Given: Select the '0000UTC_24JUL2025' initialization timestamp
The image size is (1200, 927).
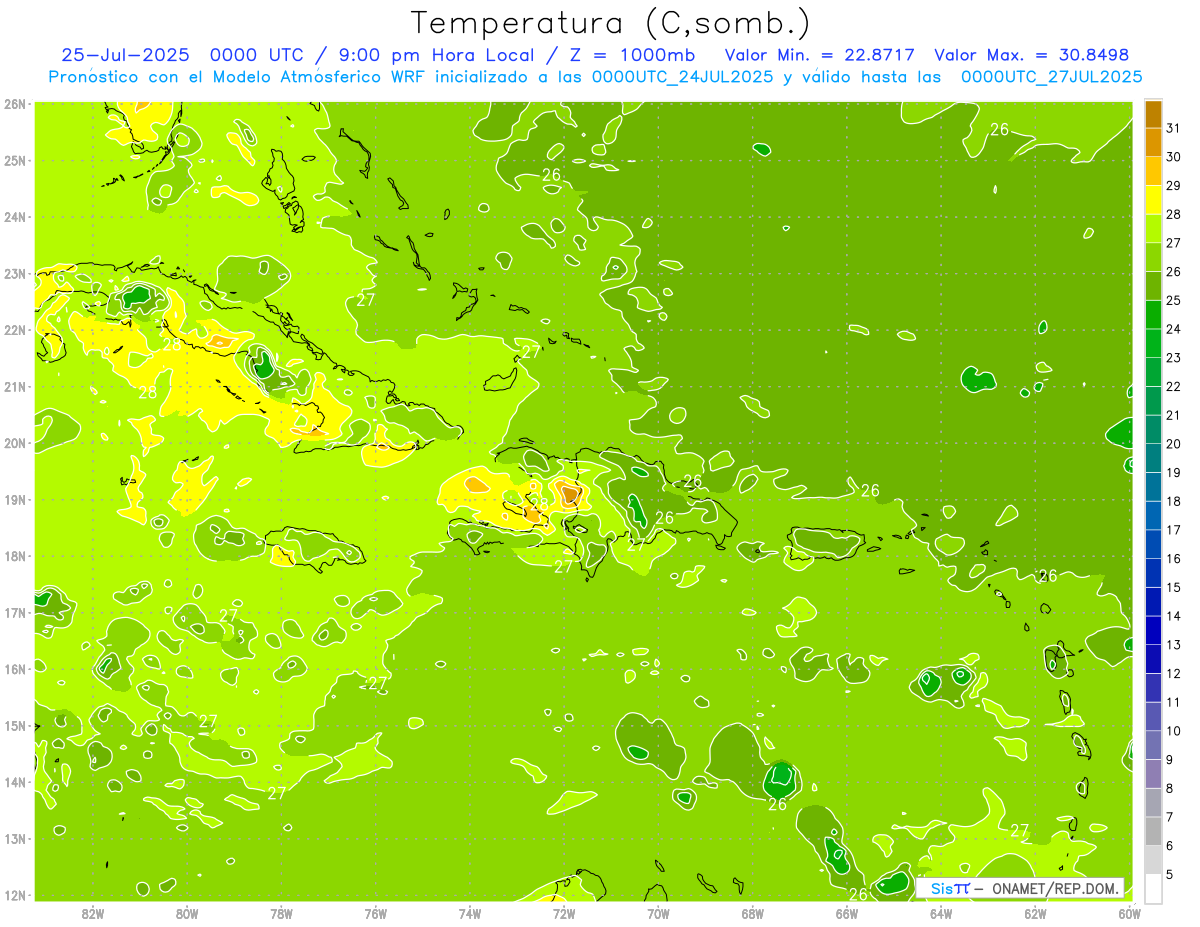Looking at the screenshot, I should click(x=683, y=77).
